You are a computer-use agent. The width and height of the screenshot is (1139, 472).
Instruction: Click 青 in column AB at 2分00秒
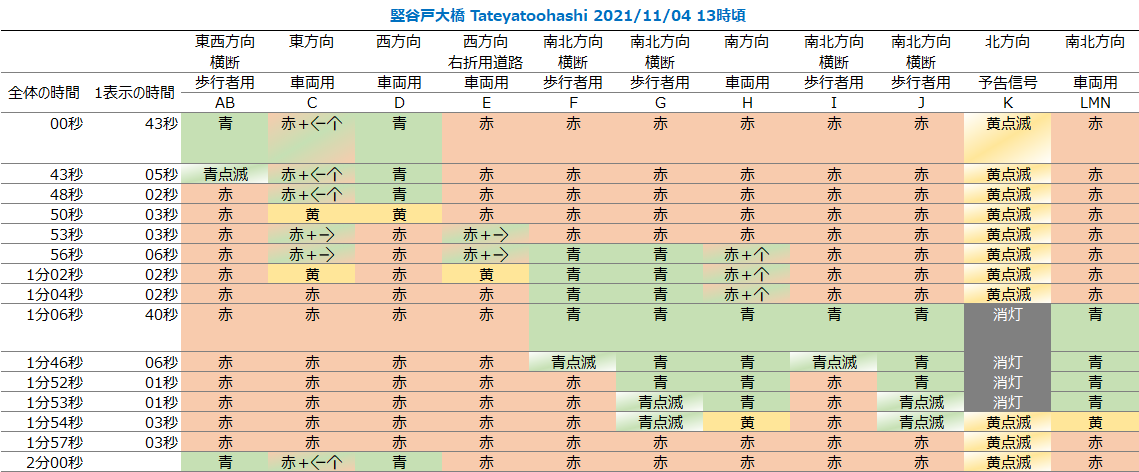pyautogui.click(x=224, y=462)
